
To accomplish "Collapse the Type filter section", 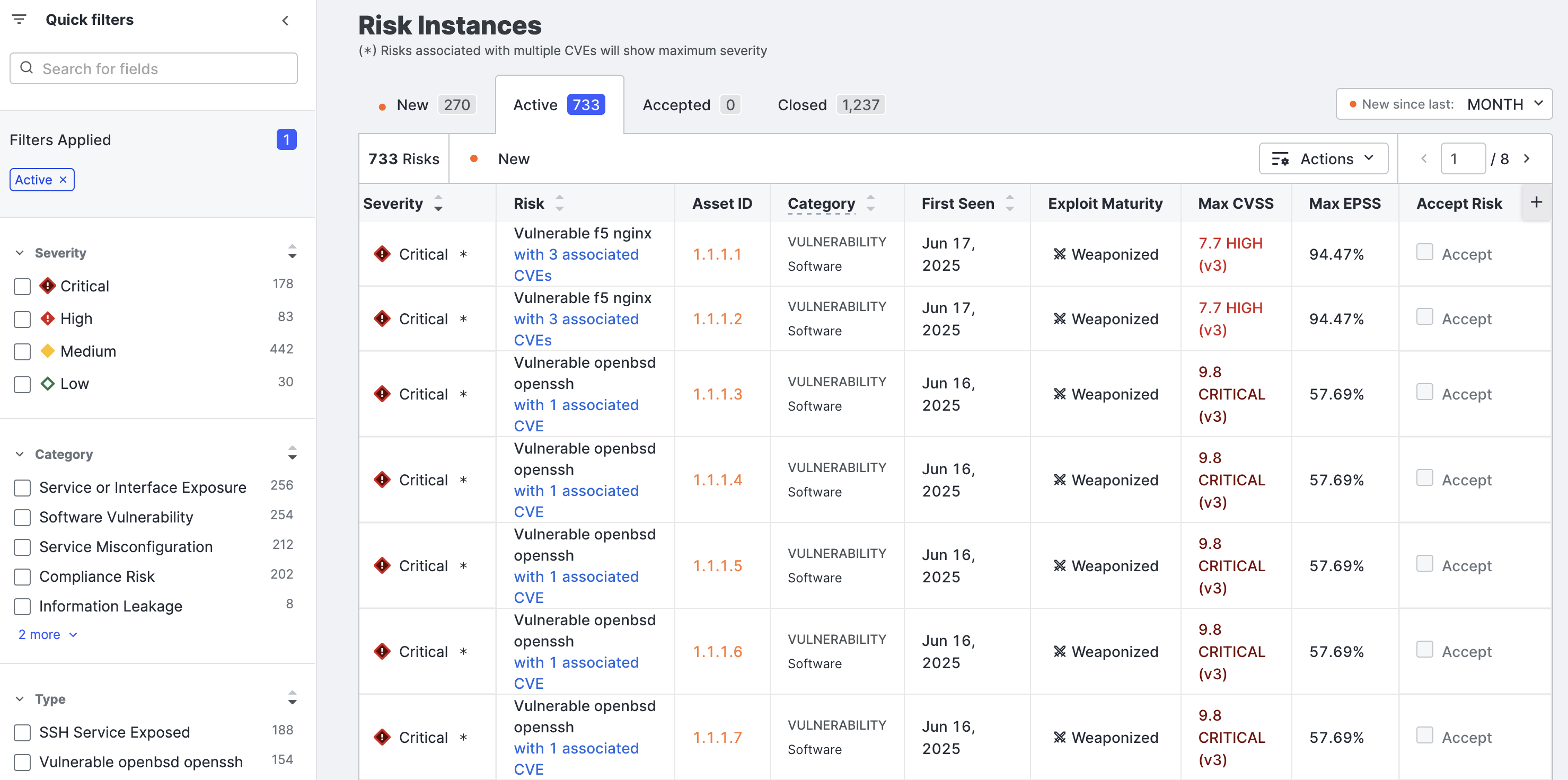I will pyautogui.click(x=20, y=698).
